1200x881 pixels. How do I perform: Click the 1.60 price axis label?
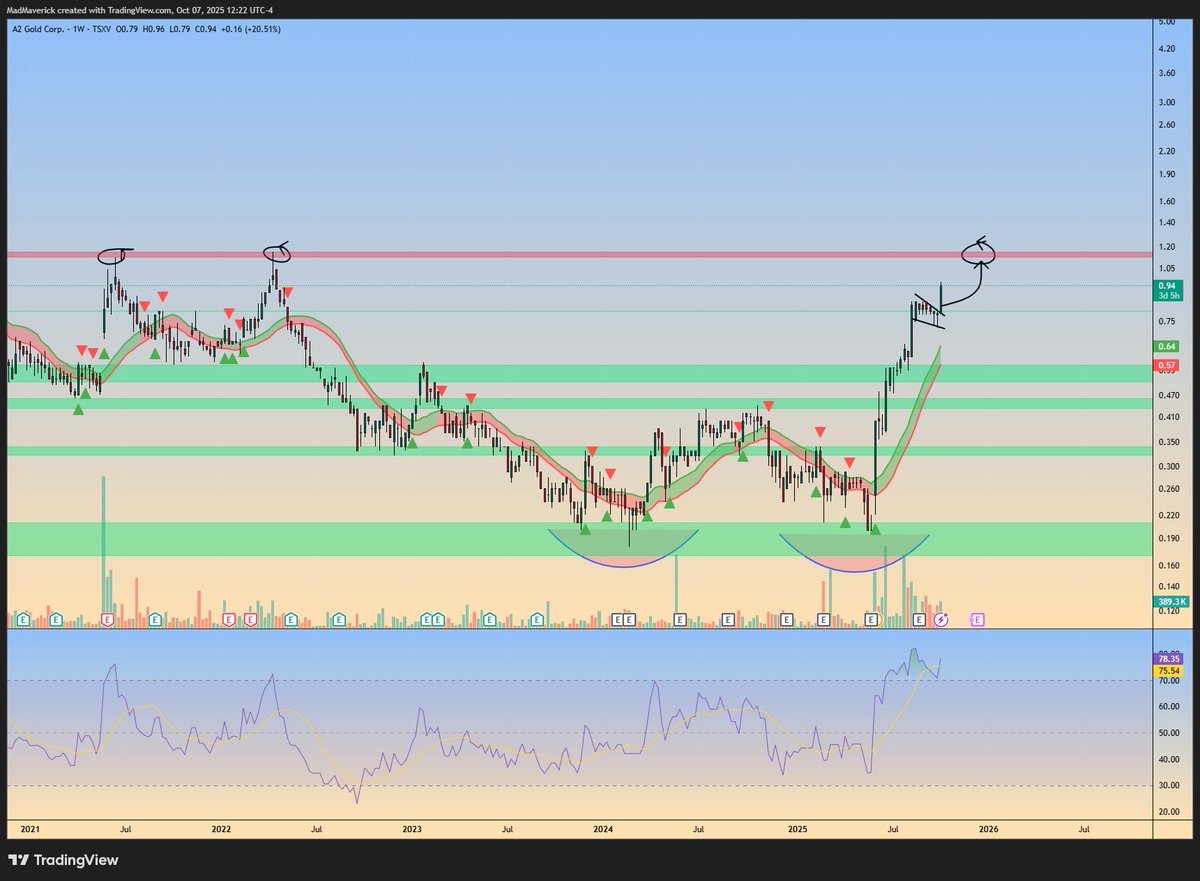coord(1166,200)
